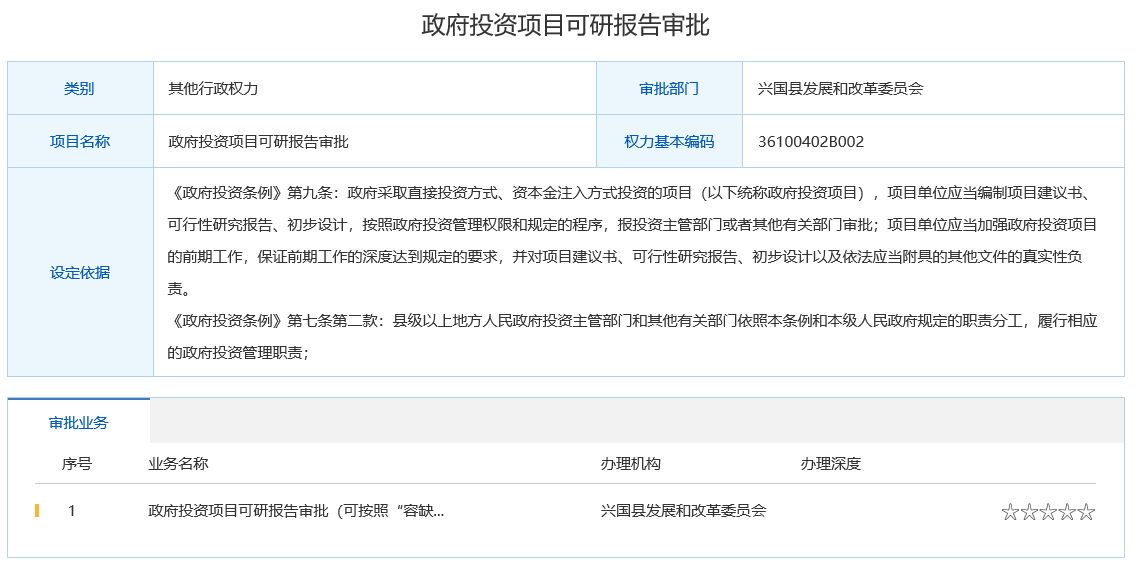The width and height of the screenshot is (1134, 563).
Task: Click the 序号 column header
Action: pos(77,464)
